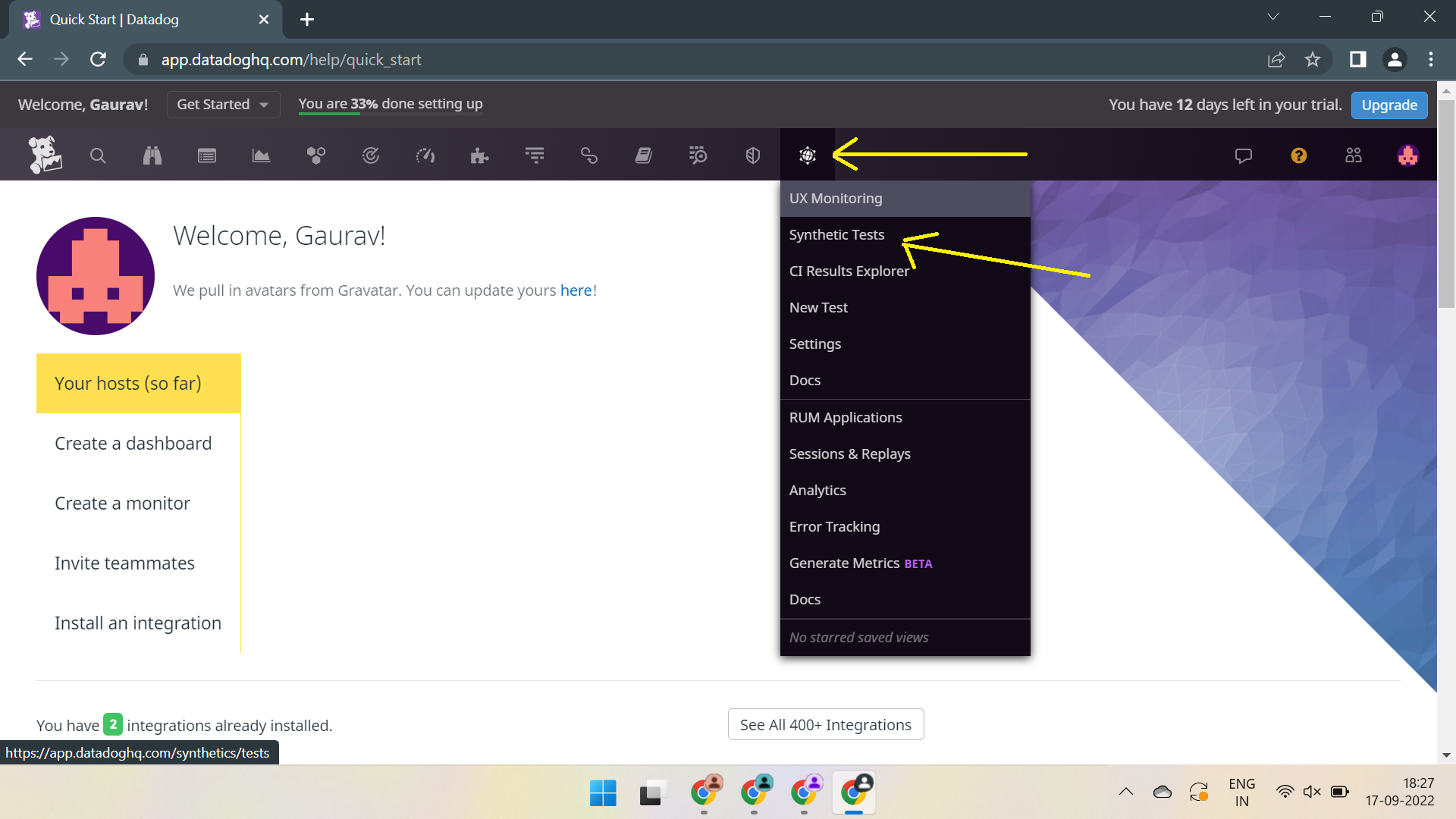Select Docs below the Generate Metrics entry
Screen dimensions: 1456x819
(x=905, y=600)
